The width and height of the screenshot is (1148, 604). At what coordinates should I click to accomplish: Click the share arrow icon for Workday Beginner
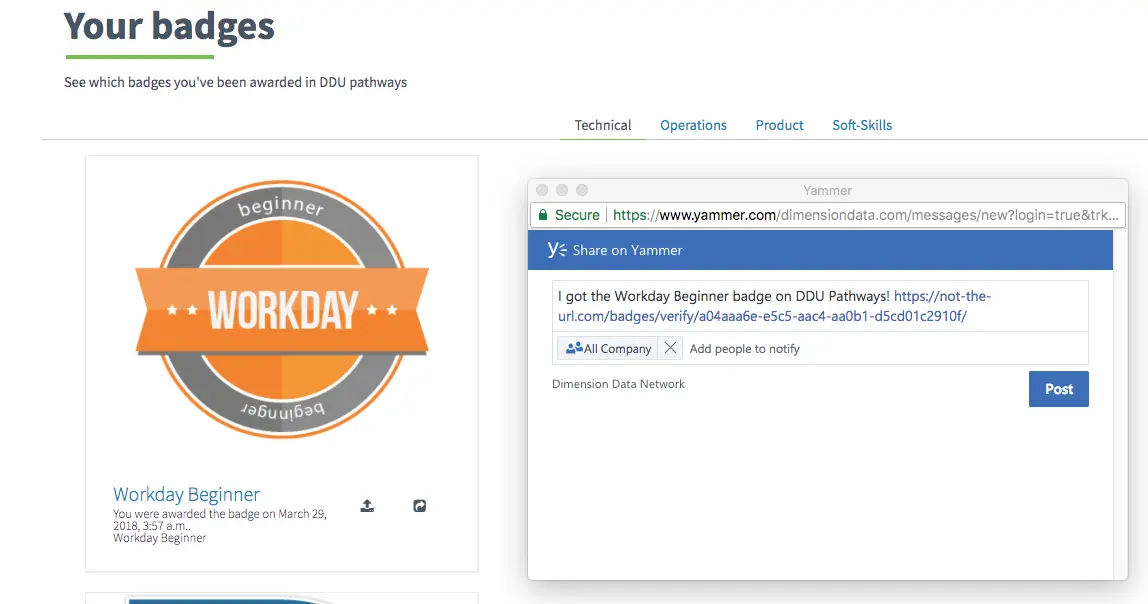click(420, 506)
